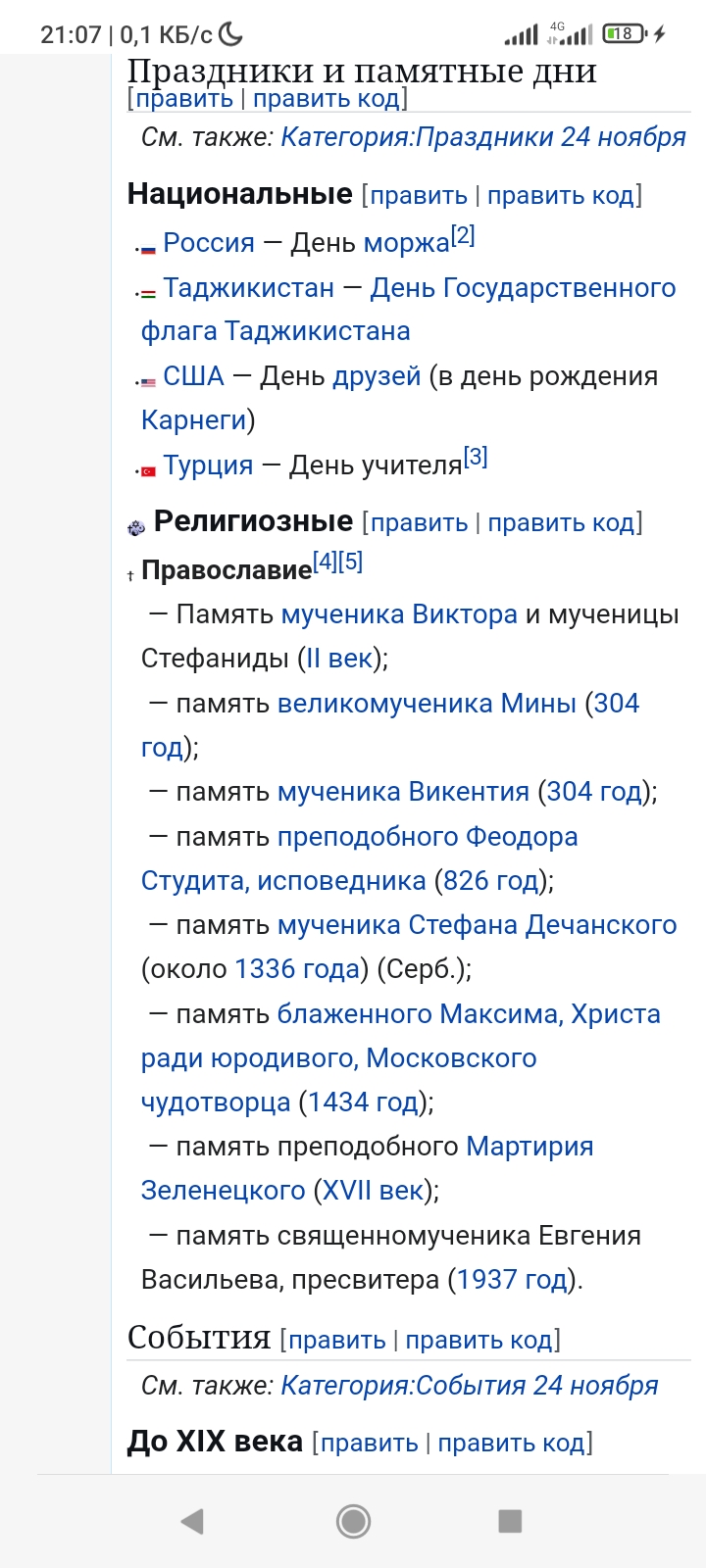The image size is (706, 1568).
Task: Tap the USA flag icon
Action: pos(148,383)
